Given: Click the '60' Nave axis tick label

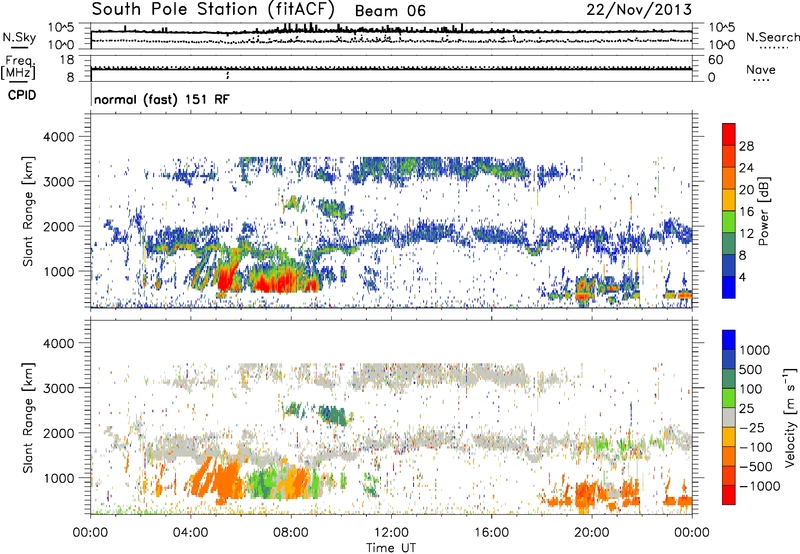Looking at the screenshot, I should pos(716,60).
